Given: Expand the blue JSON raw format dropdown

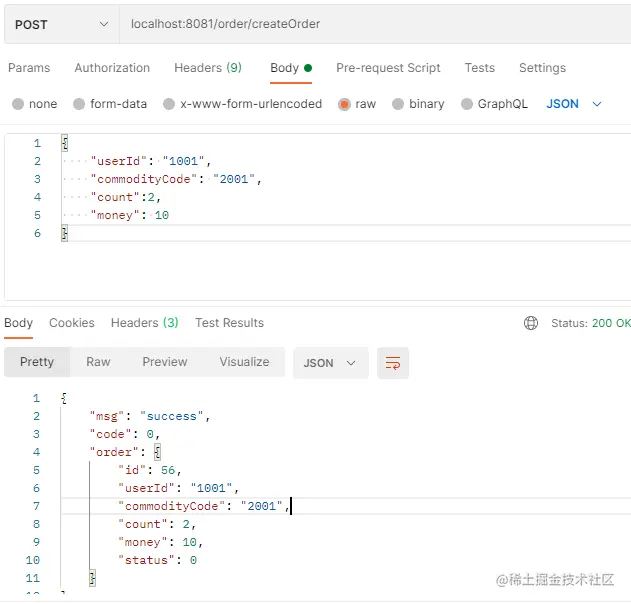Looking at the screenshot, I should [573, 104].
